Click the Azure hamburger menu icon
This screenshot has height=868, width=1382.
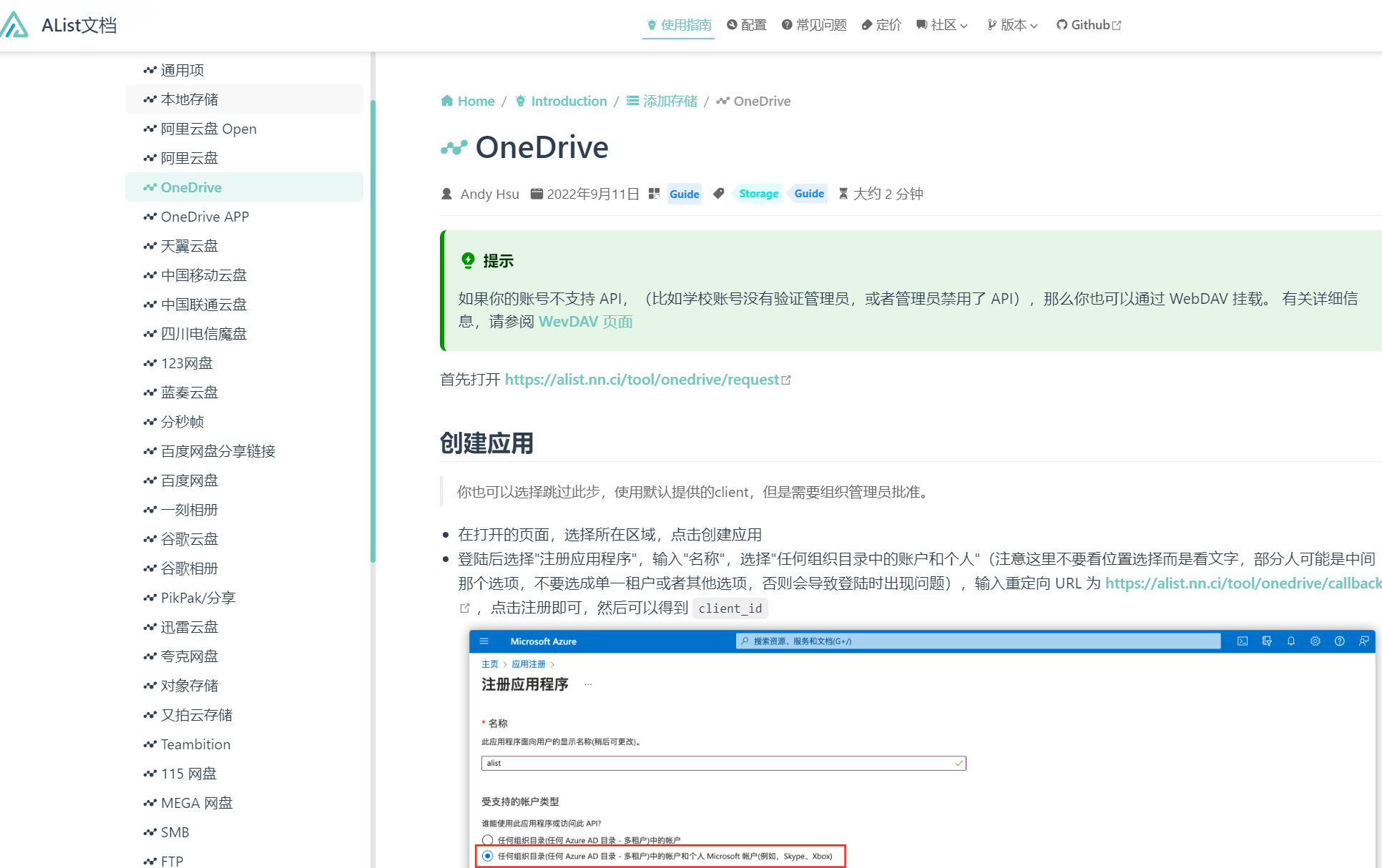tap(484, 641)
